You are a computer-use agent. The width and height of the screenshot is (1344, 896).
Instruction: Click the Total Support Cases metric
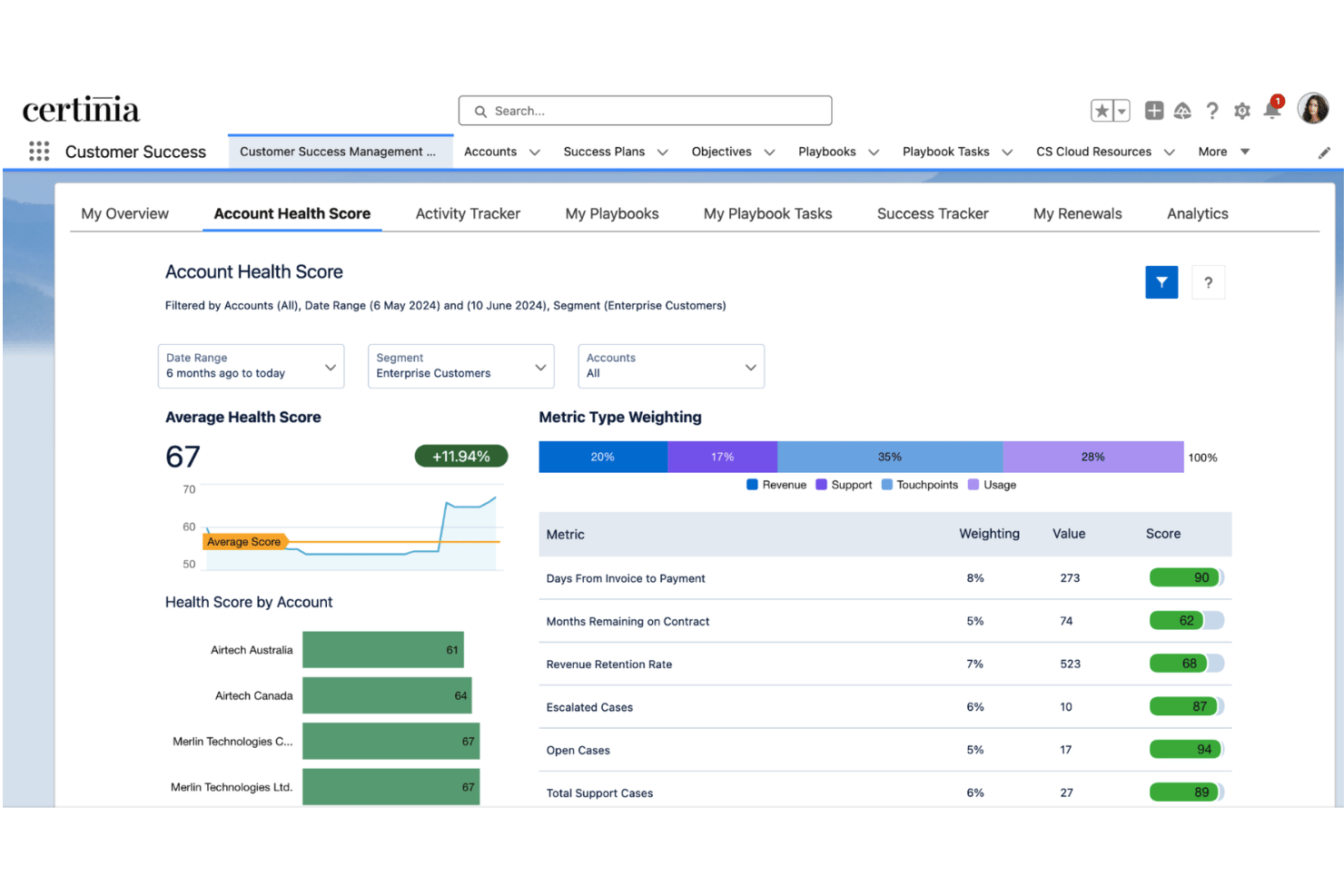pos(599,793)
